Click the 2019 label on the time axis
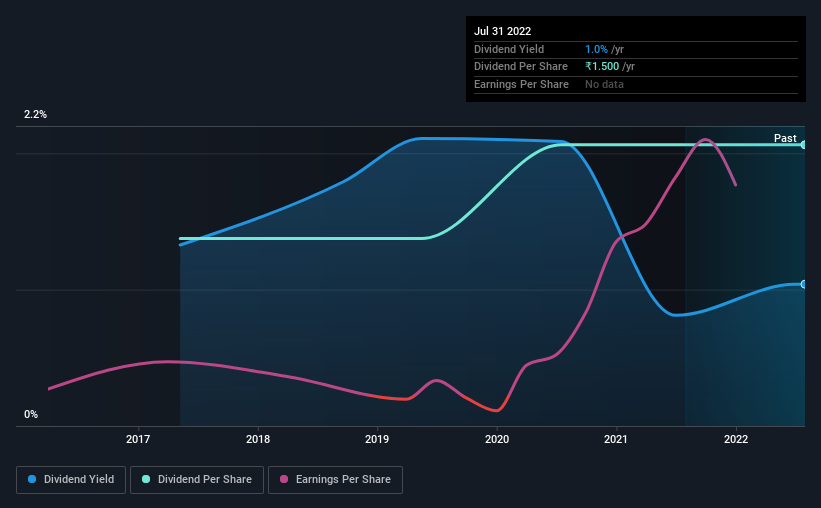 click(377, 439)
